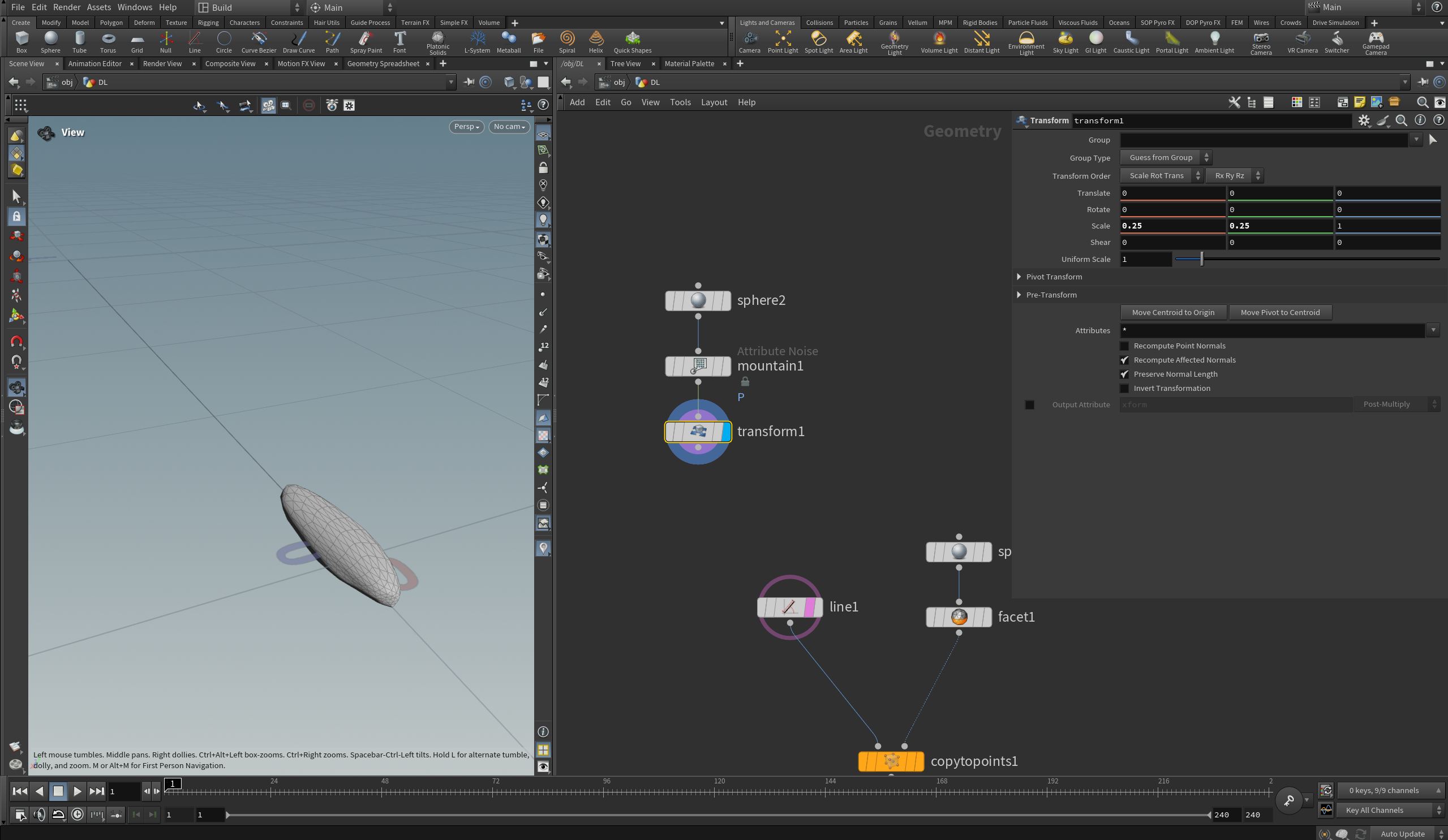
Task: Click the copytopoints1 node icon
Action: pos(891,761)
